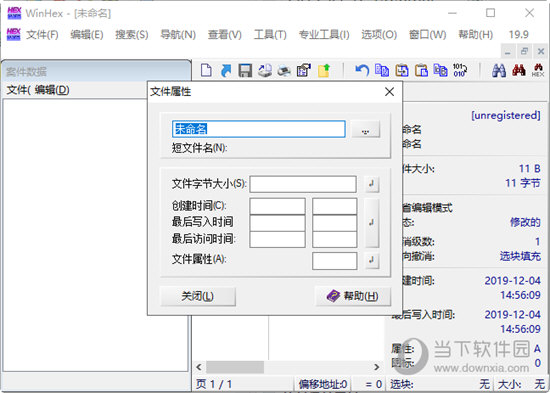550x393 pixels.
Task: Click the Open RAM toolbar icon
Action: [x=284, y=71]
